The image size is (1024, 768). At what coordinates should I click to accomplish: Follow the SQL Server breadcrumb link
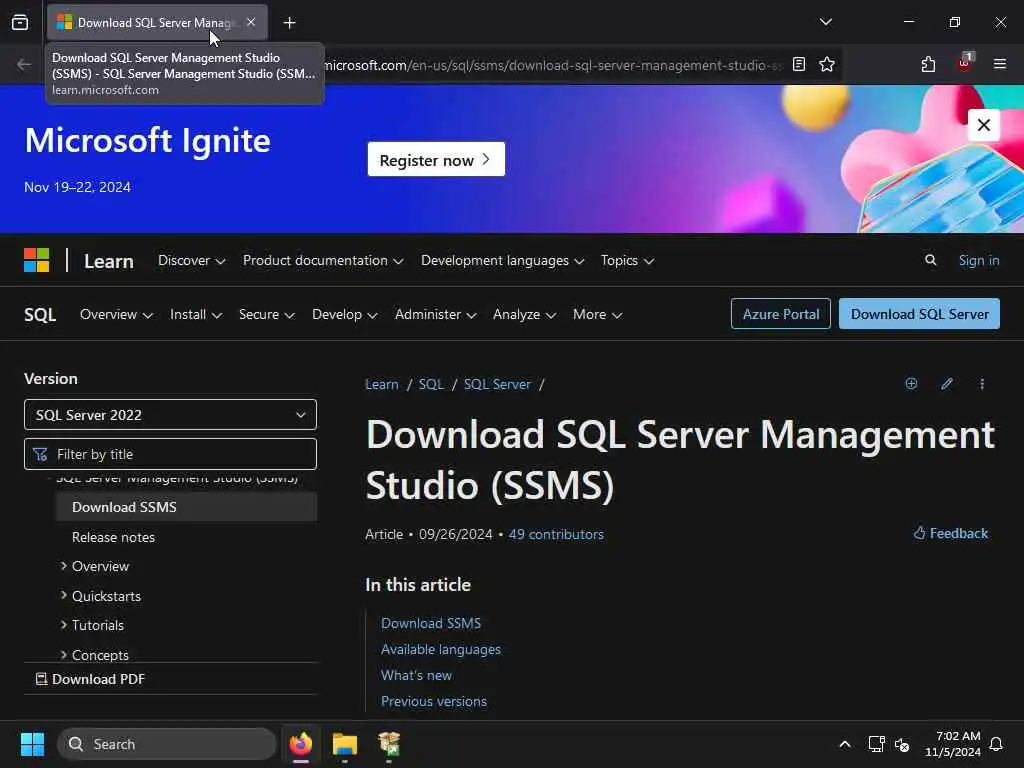[x=497, y=384]
